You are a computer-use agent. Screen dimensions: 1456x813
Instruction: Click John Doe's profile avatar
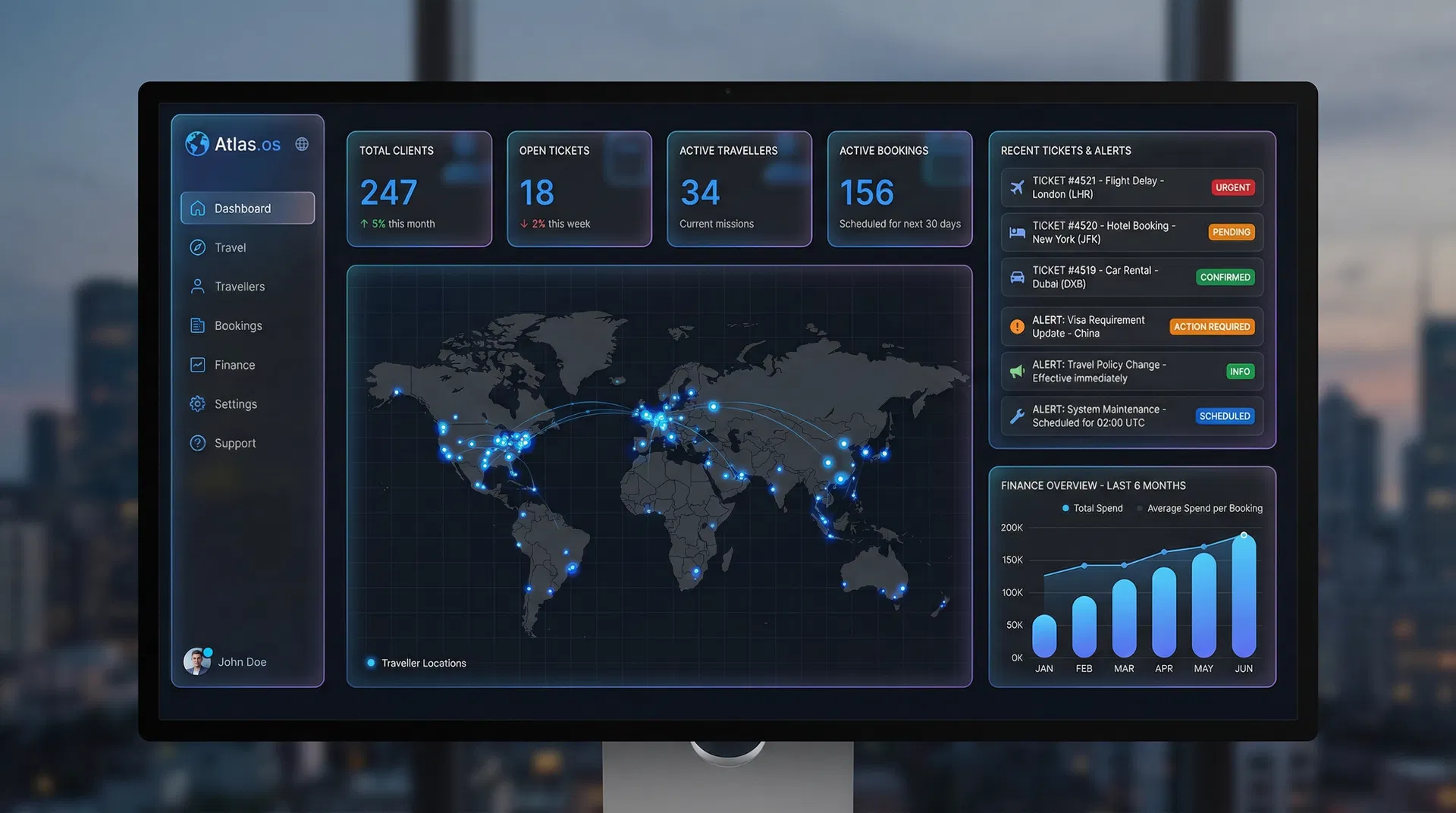click(196, 661)
